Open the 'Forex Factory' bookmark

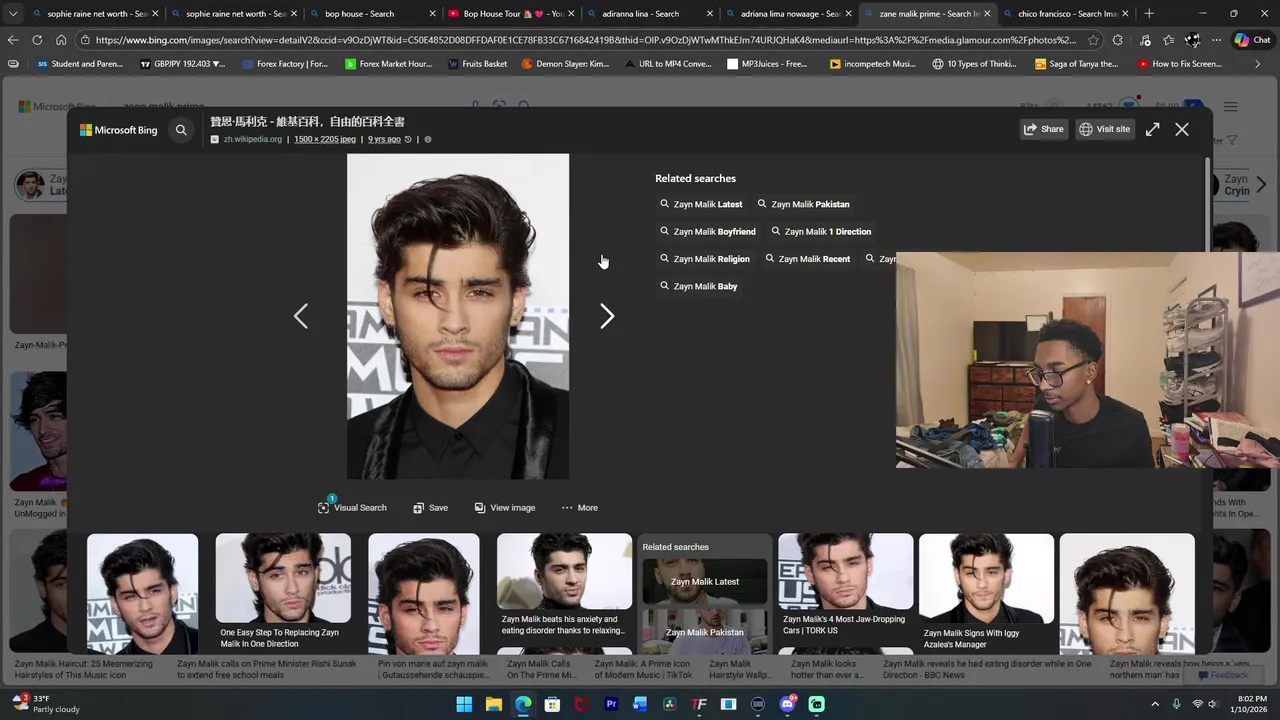[x=284, y=64]
